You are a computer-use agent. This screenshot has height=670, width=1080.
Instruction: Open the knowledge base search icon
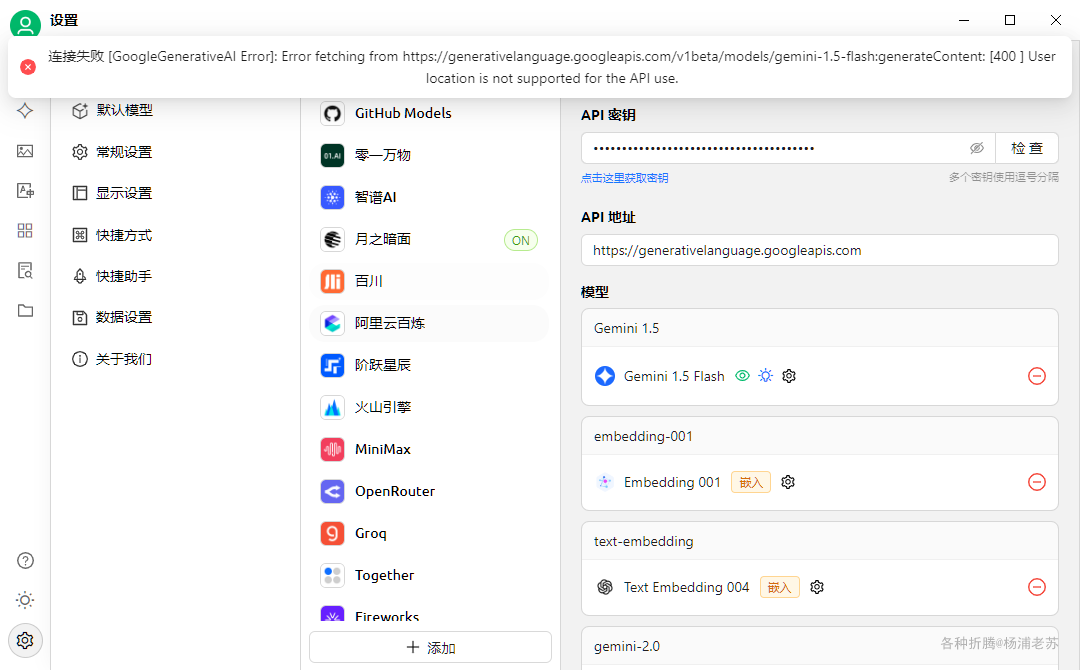[25, 271]
